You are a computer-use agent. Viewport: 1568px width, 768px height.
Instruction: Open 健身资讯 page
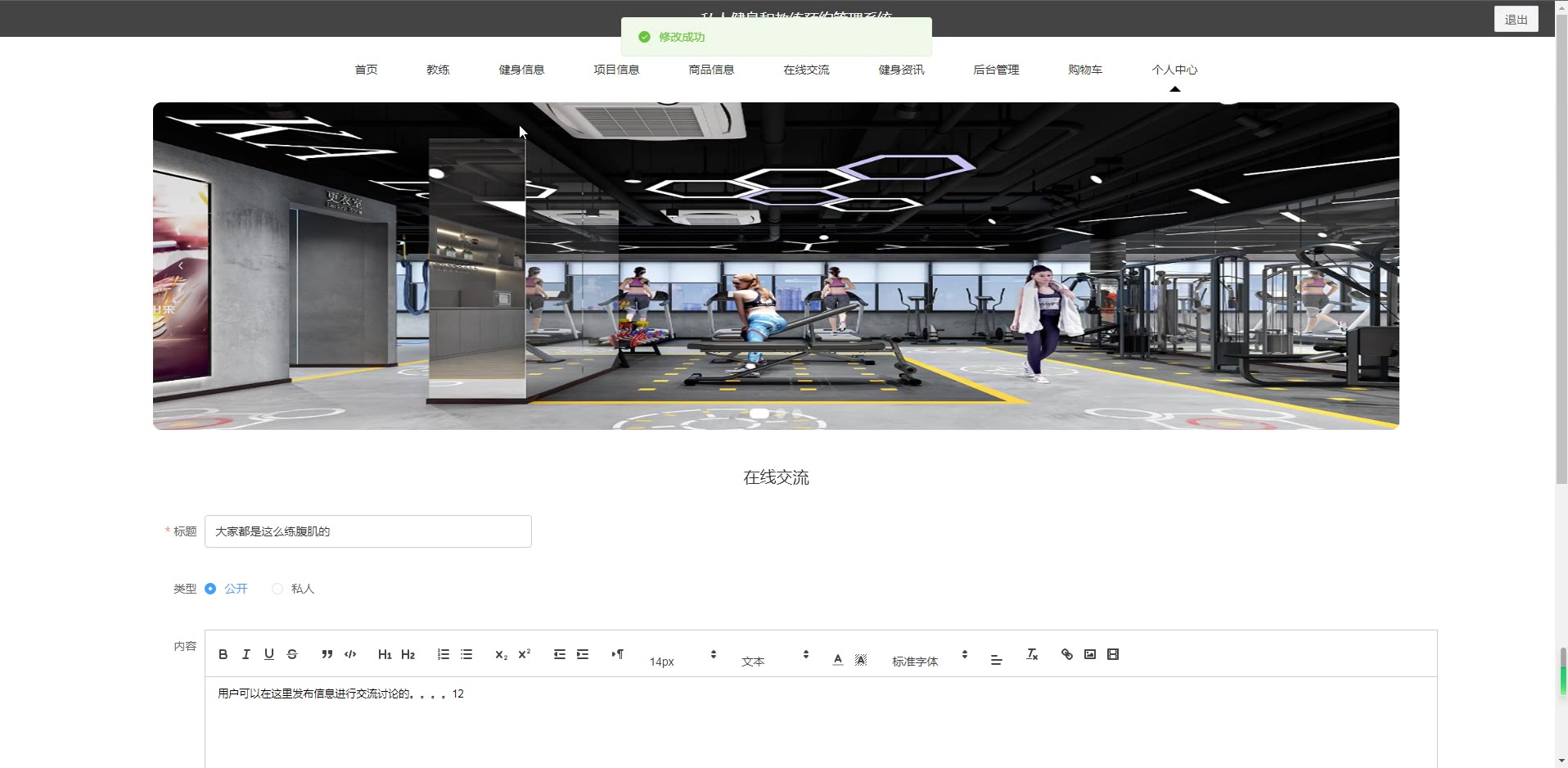pos(901,70)
